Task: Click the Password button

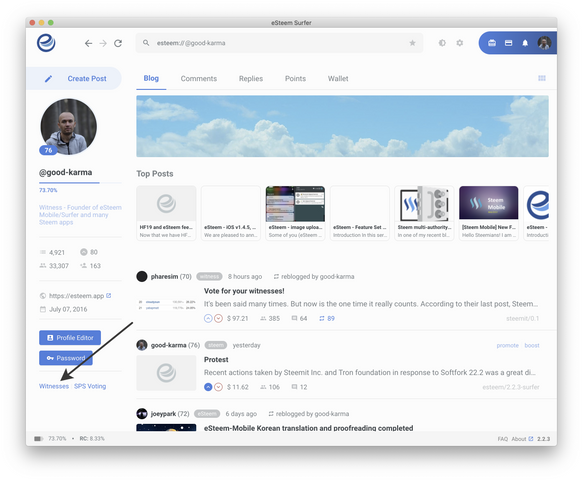Action: (66, 358)
